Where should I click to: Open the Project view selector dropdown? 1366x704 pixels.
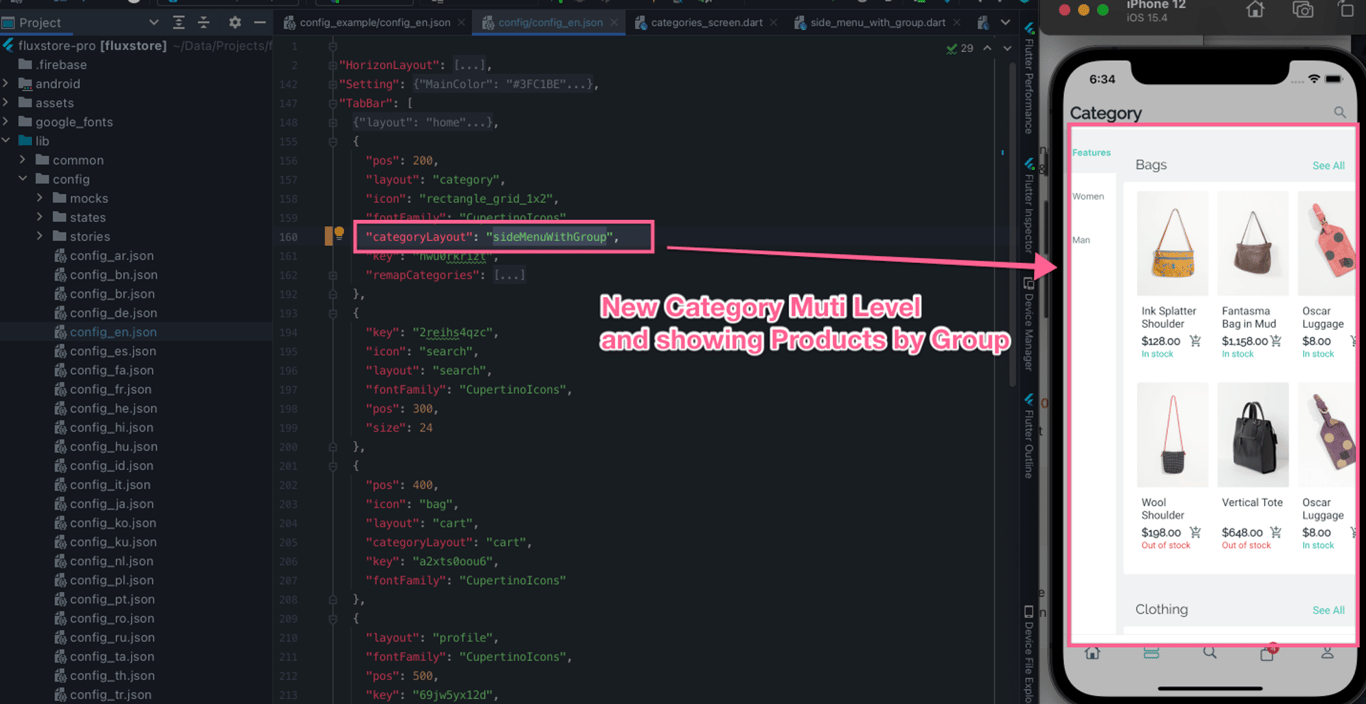(153, 22)
